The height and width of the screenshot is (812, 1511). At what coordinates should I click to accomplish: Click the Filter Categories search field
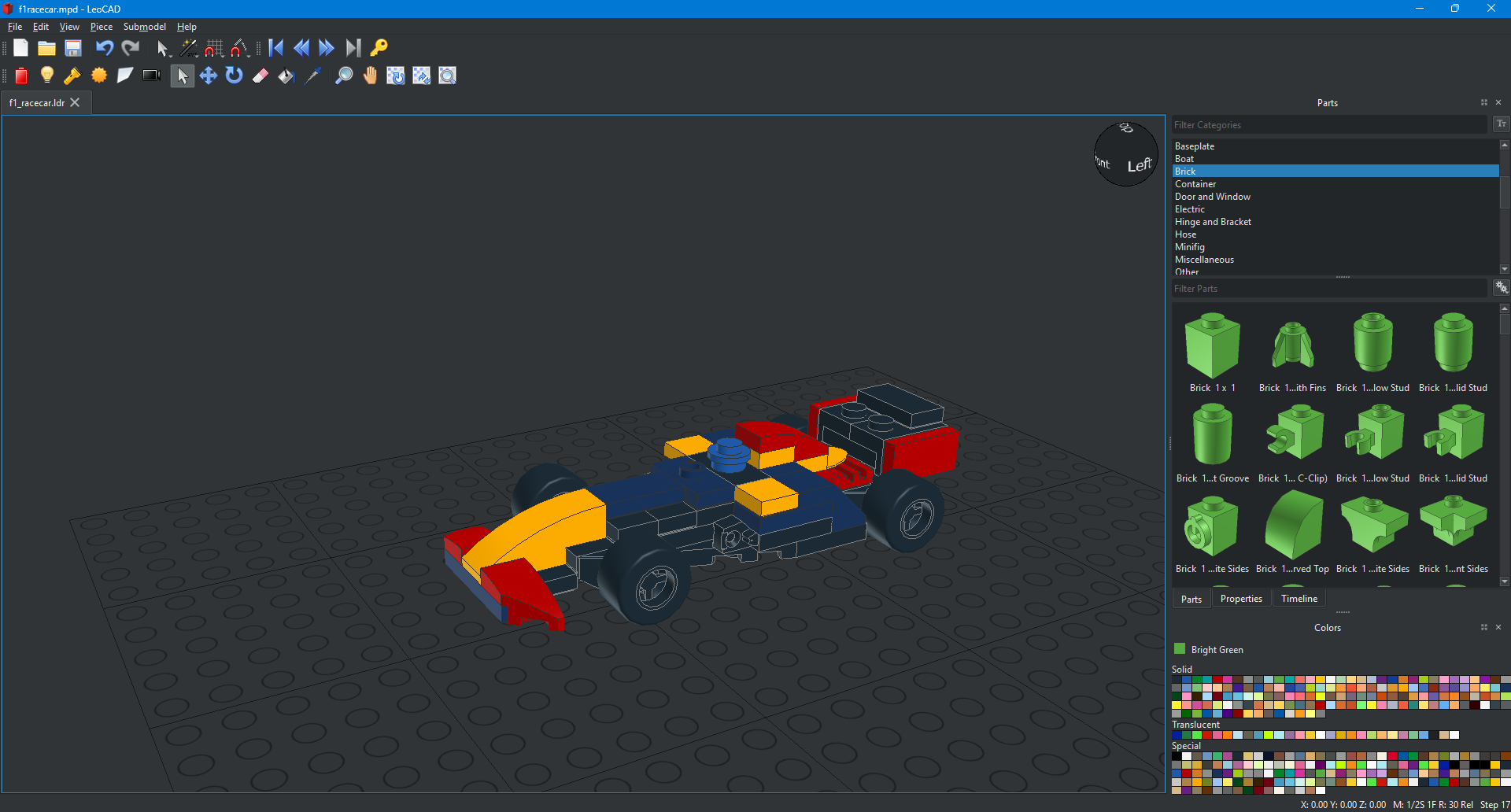point(1330,125)
